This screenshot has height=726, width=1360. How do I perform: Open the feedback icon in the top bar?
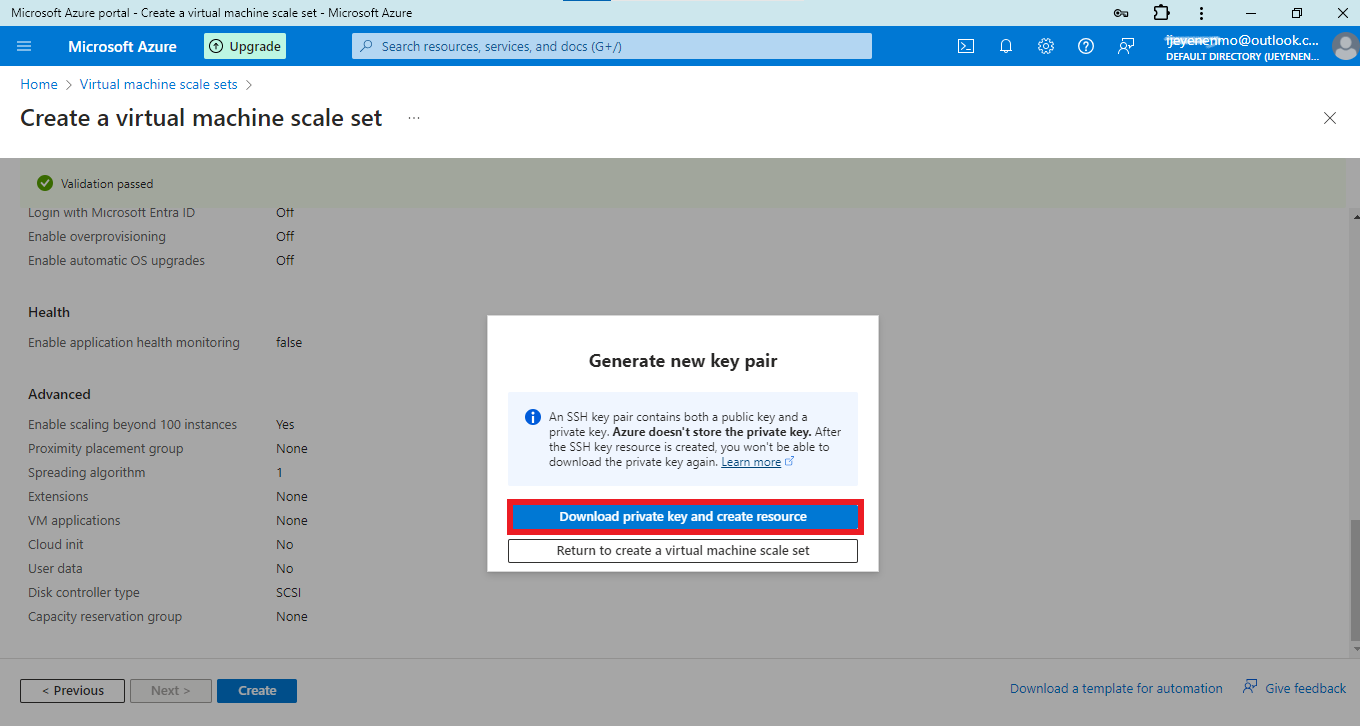click(1126, 46)
